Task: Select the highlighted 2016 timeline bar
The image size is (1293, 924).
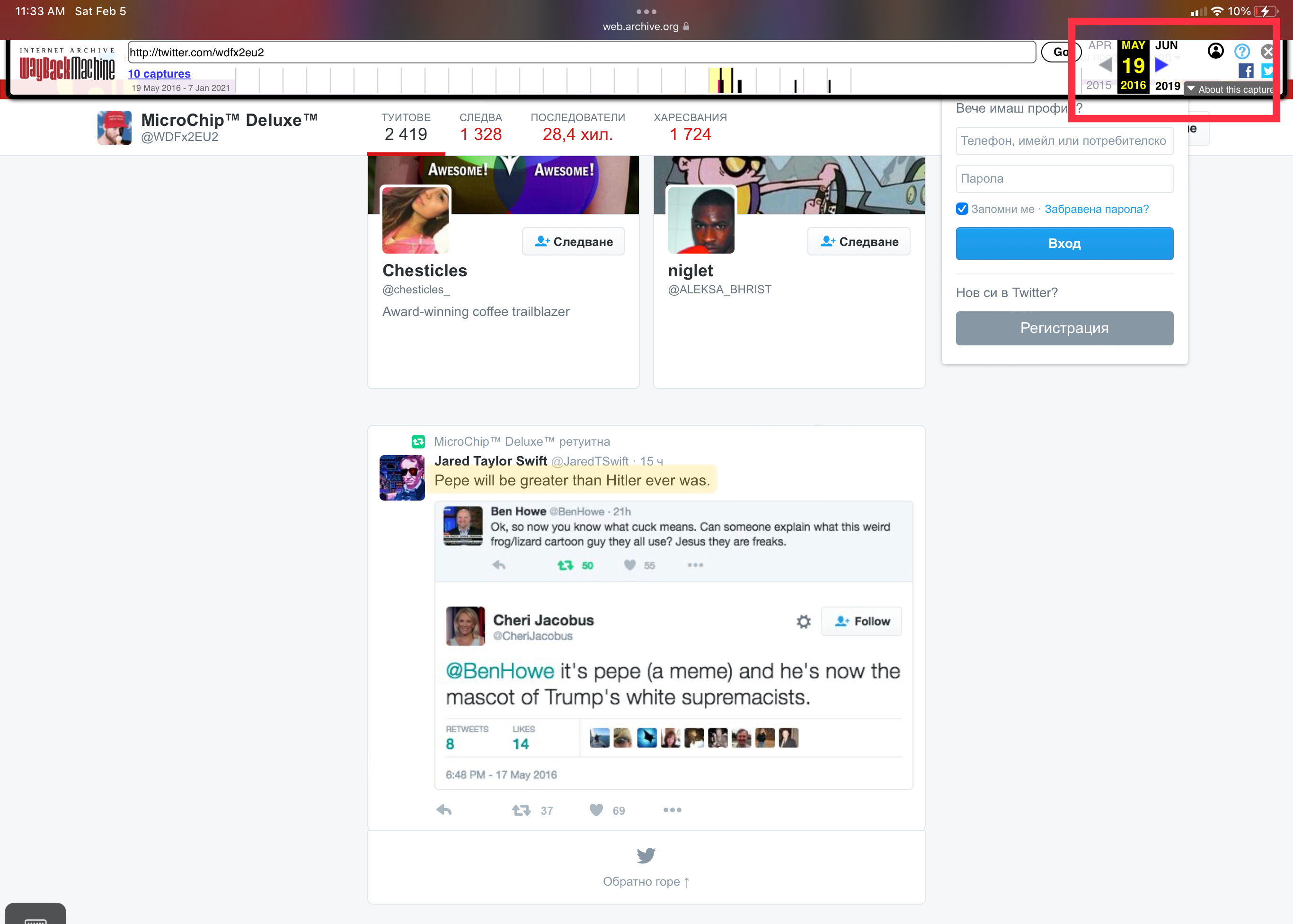Action: click(720, 80)
